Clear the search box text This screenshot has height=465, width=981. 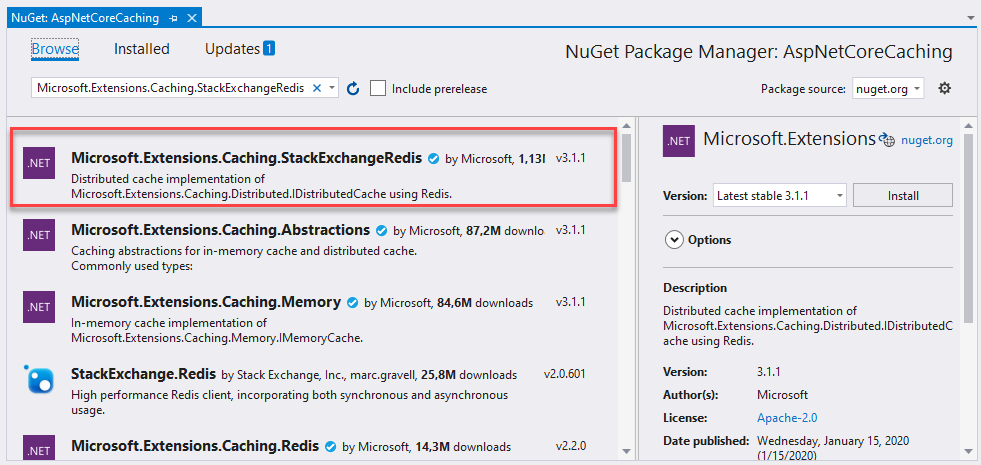(317, 89)
